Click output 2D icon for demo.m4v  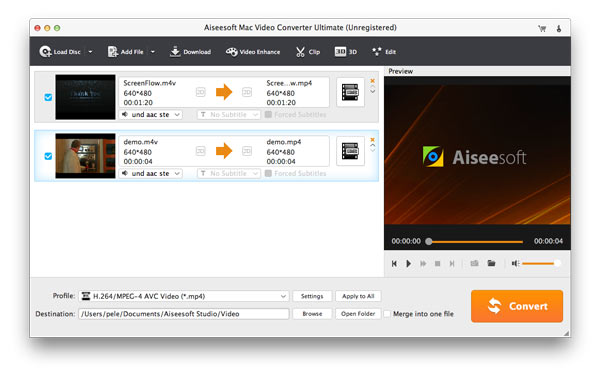tap(247, 151)
